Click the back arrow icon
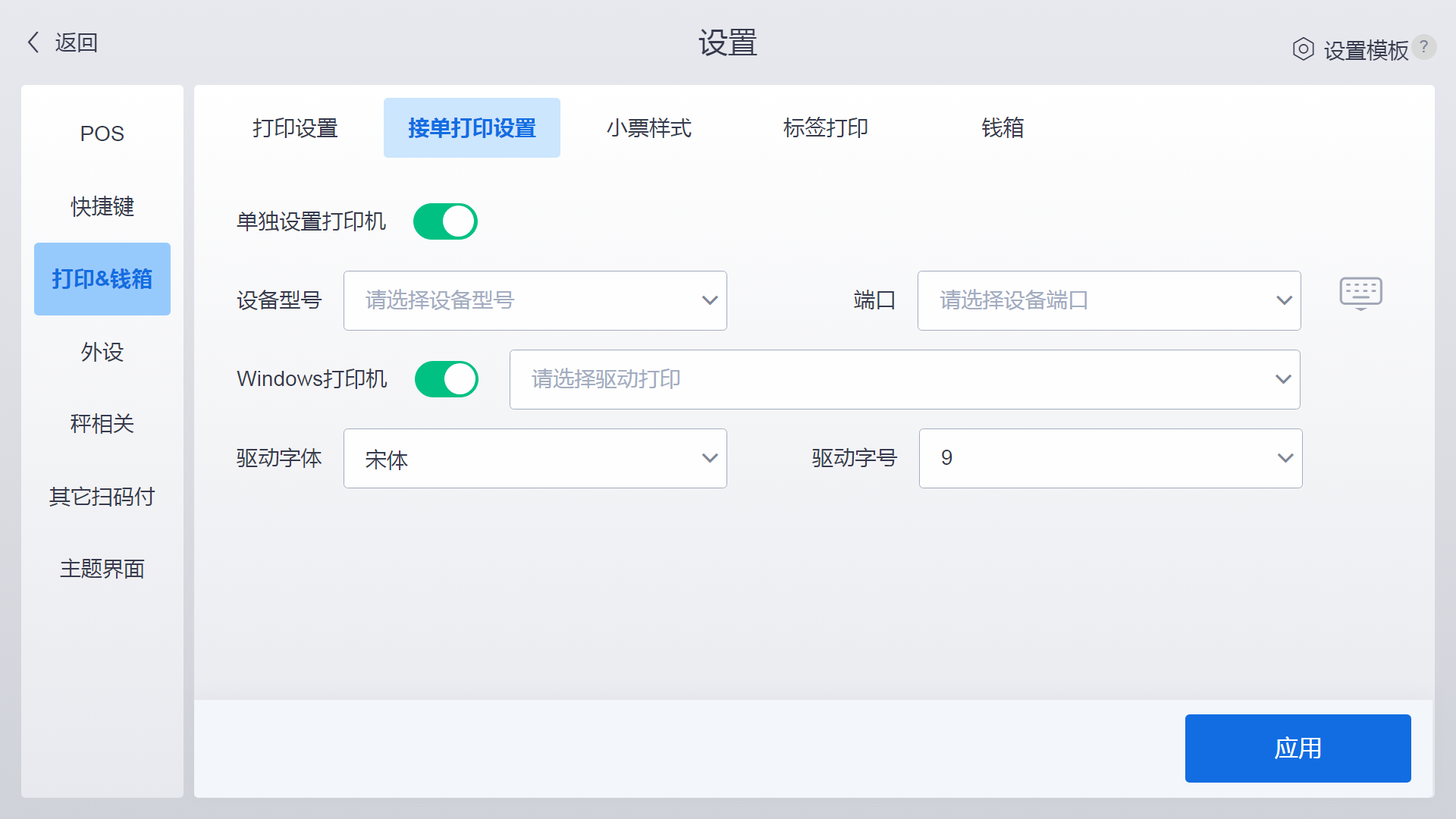Image resolution: width=1456 pixels, height=819 pixels. tap(33, 42)
